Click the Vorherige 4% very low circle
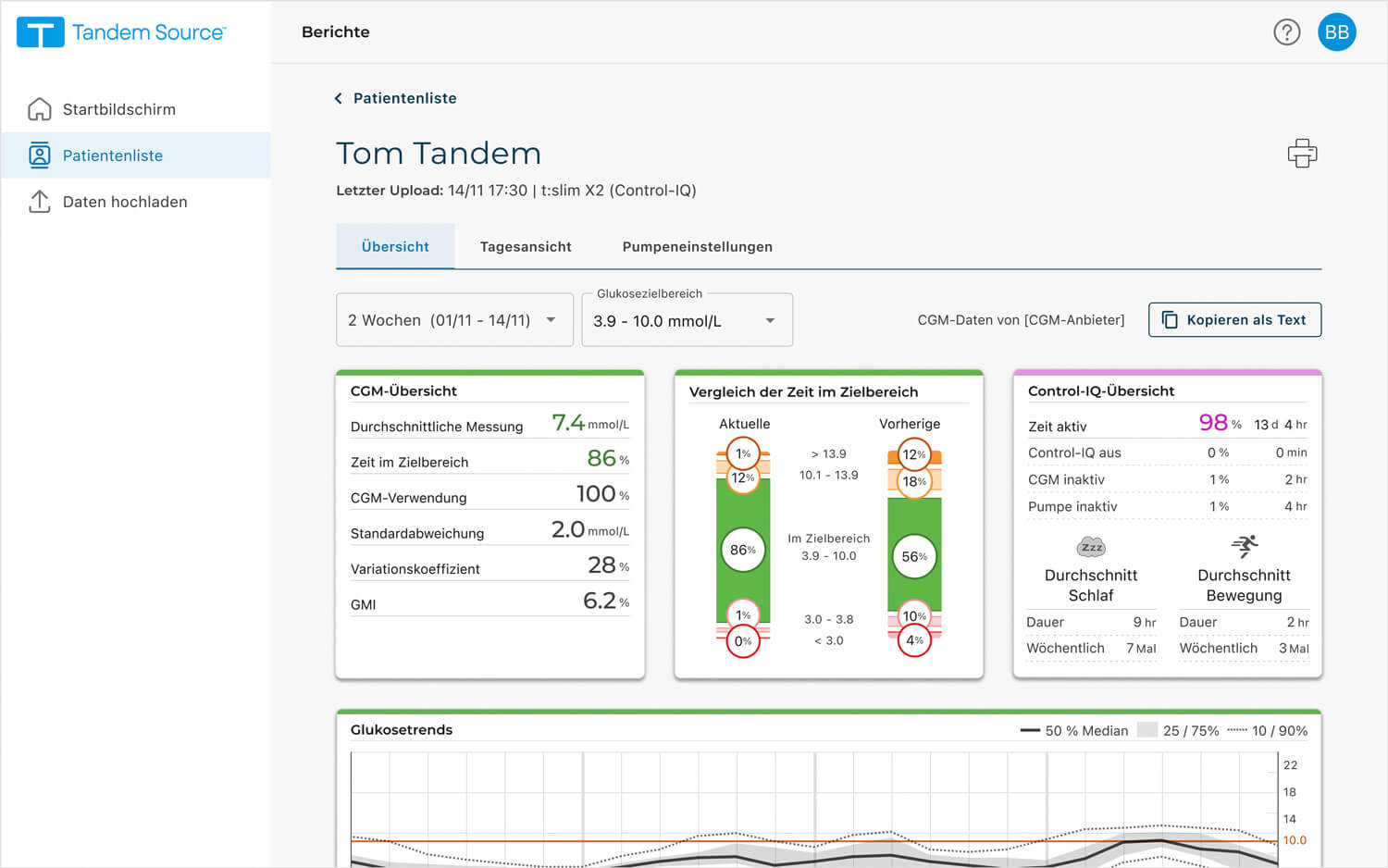1388x868 pixels. (x=914, y=640)
